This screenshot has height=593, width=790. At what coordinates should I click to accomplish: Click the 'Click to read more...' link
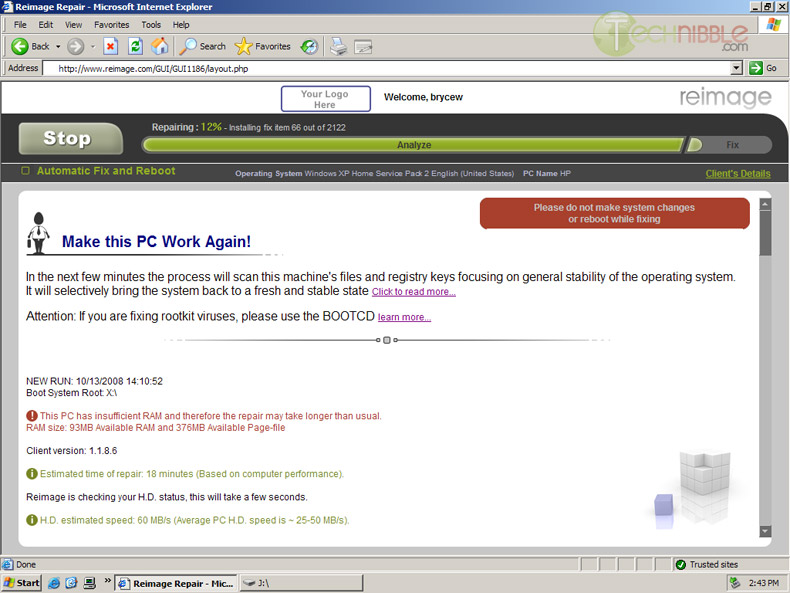(414, 292)
